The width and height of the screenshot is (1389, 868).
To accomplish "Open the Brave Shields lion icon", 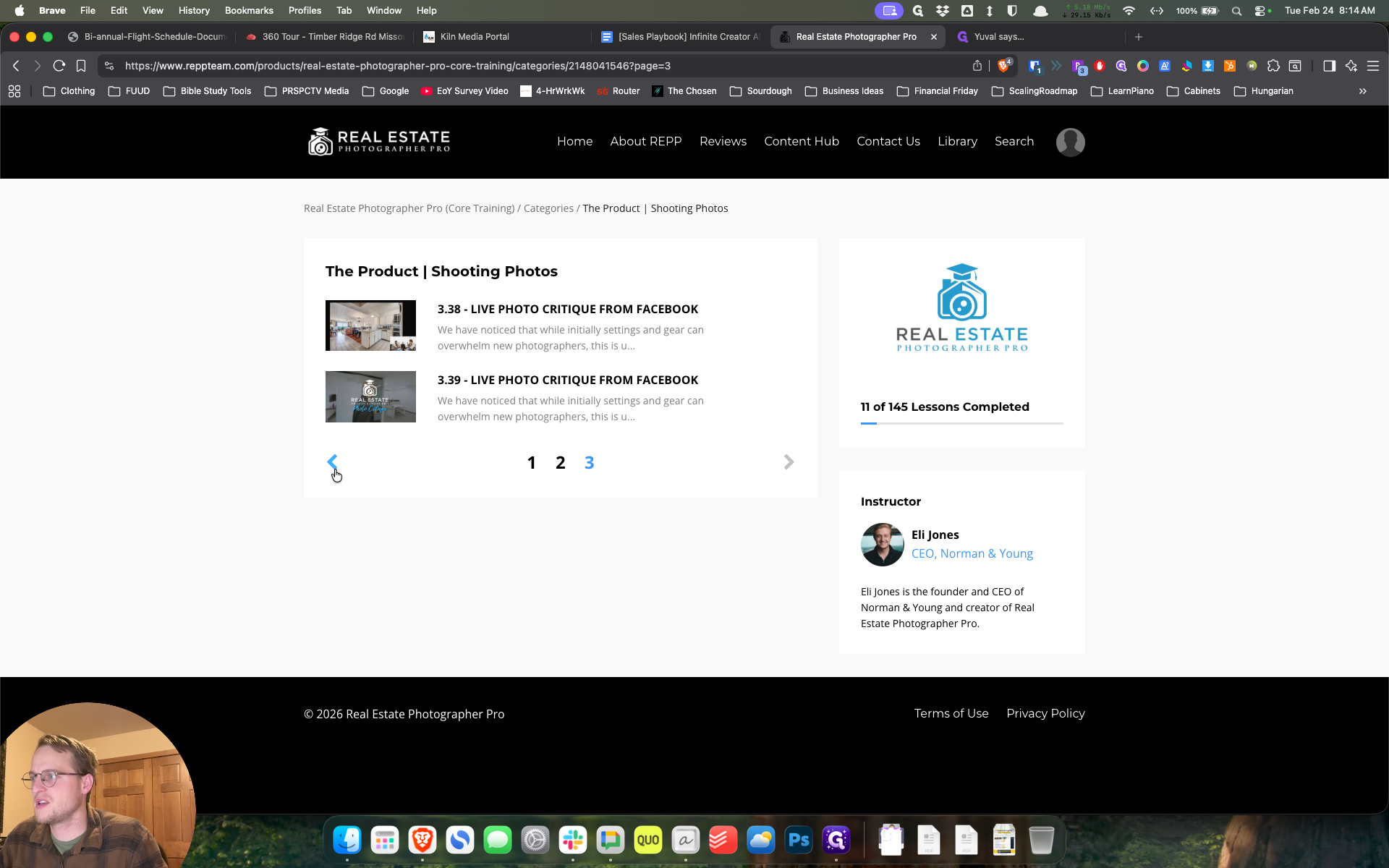I will 1003,66.
